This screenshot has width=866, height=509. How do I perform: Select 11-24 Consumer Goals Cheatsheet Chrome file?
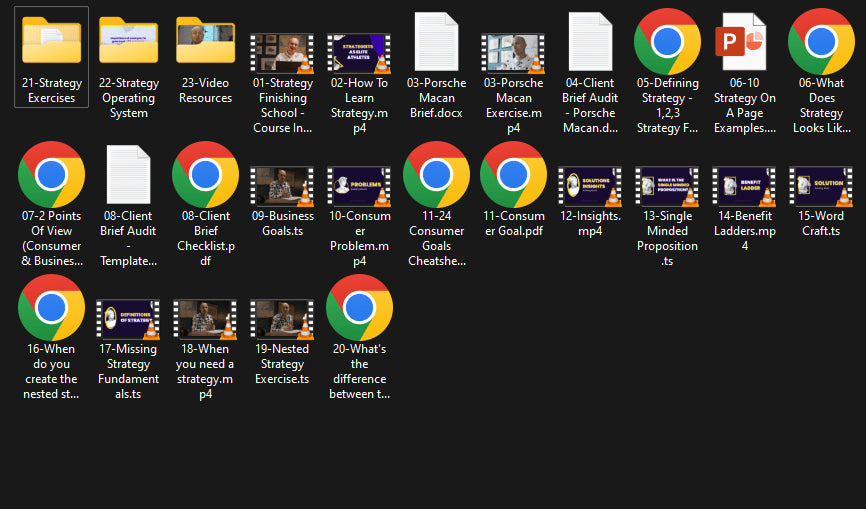[x=436, y=174]
